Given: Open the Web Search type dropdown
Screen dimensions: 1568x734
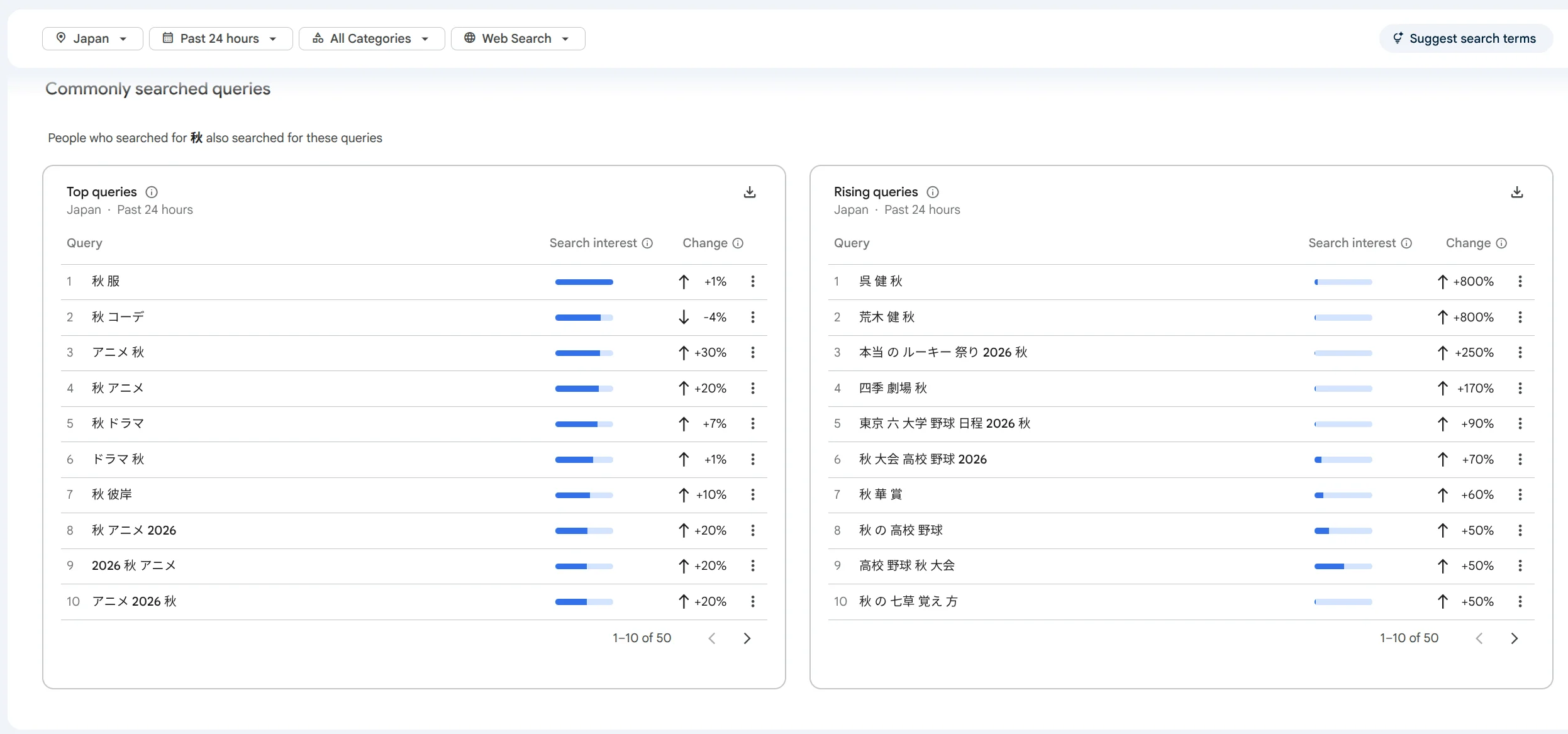Looking at the screenshot, I should 518,38.
